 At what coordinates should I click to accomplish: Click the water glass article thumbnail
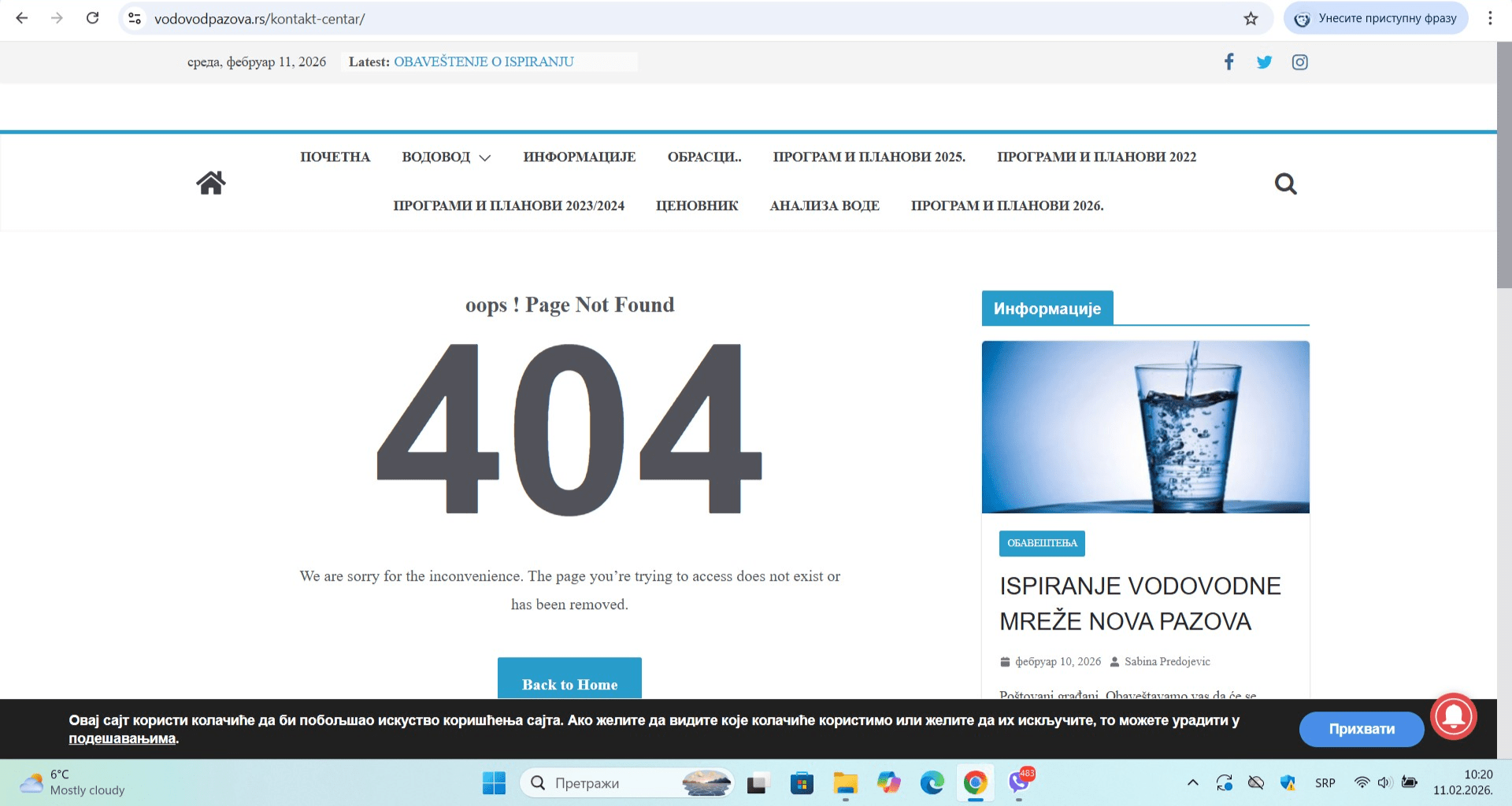1145,427
